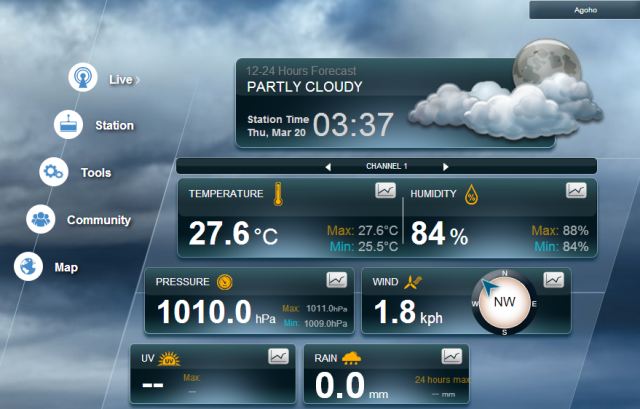Open the rain history graph icon

452,356
